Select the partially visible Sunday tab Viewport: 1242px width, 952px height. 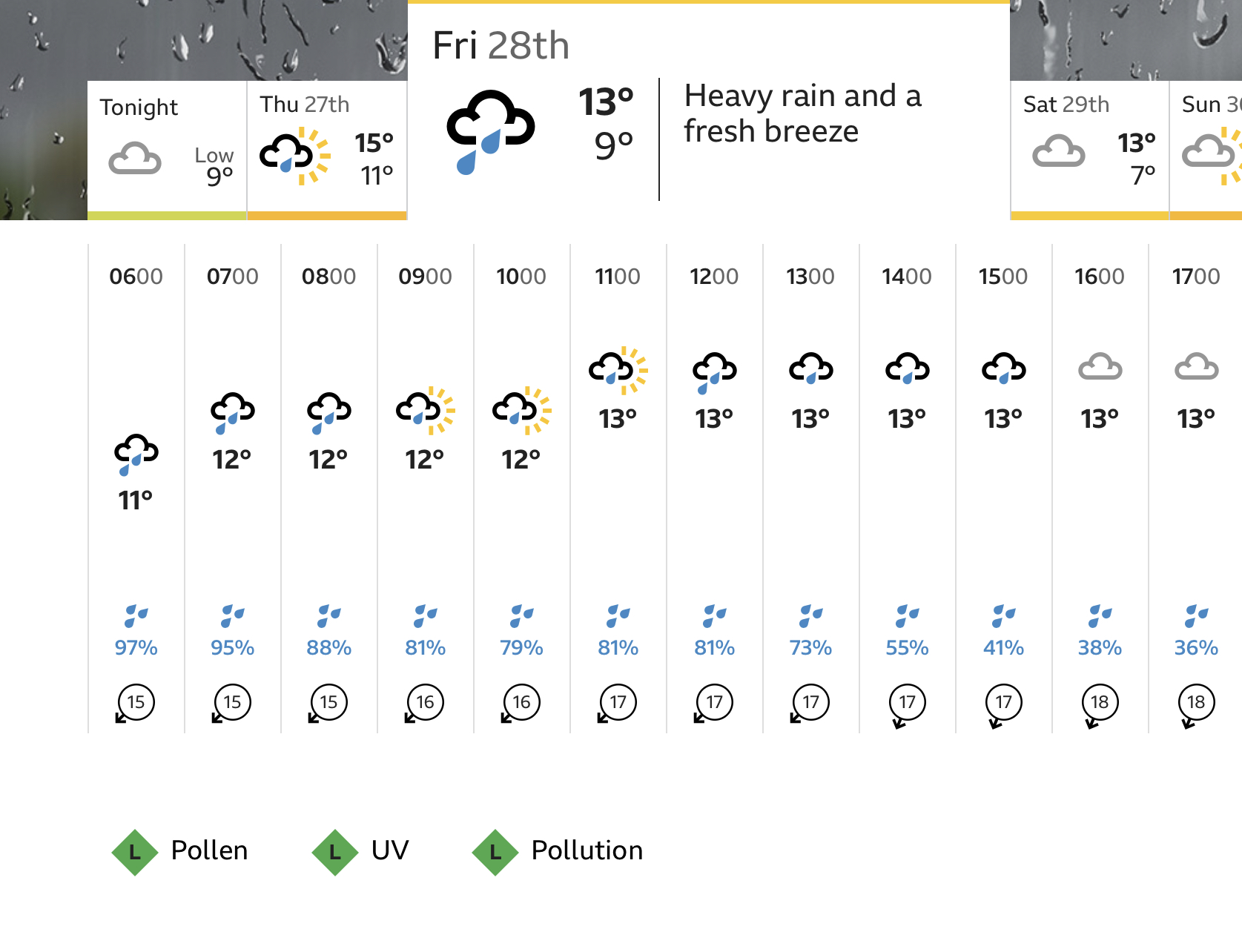(x=1207, y=148)
